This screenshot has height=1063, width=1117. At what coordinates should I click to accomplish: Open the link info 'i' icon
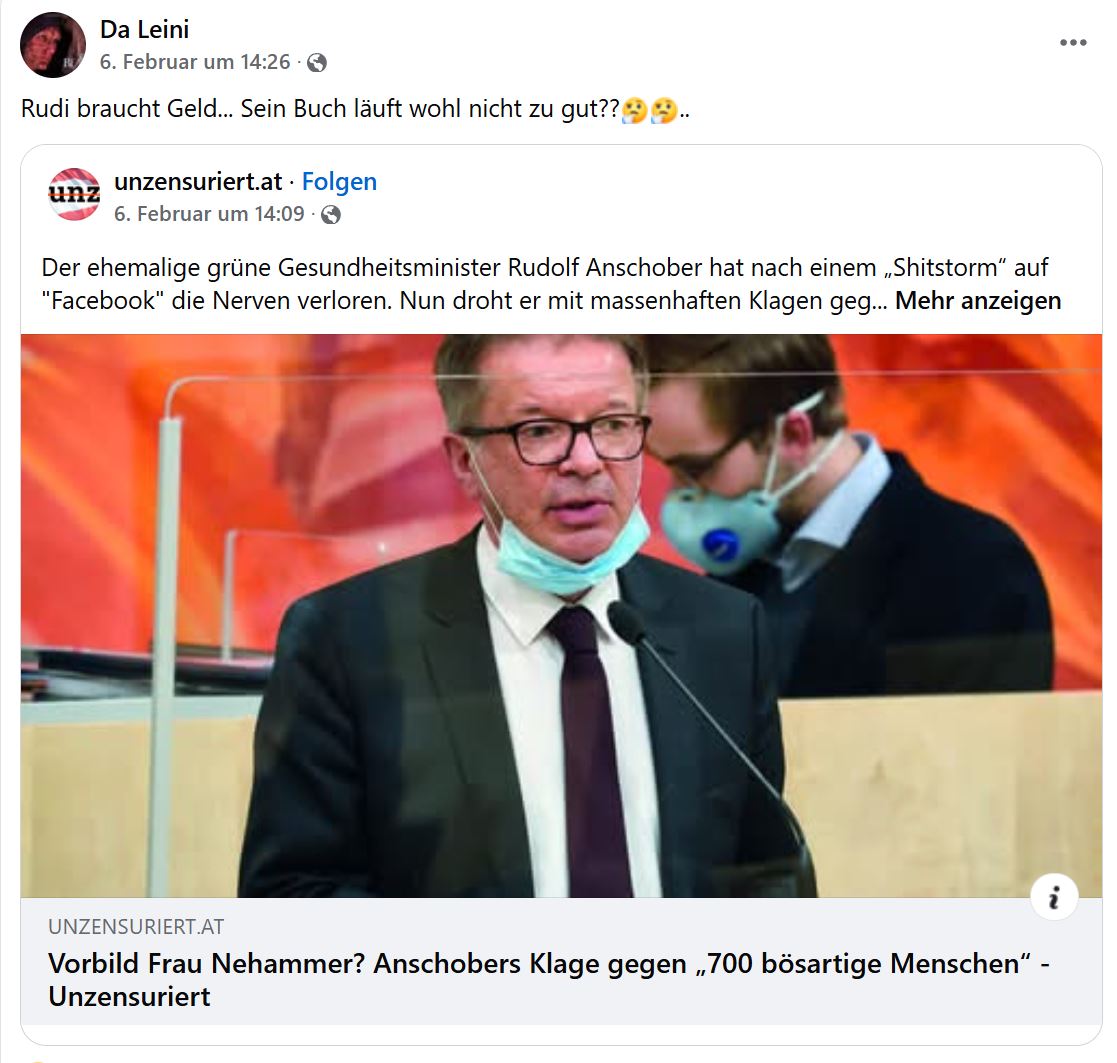1054,897
